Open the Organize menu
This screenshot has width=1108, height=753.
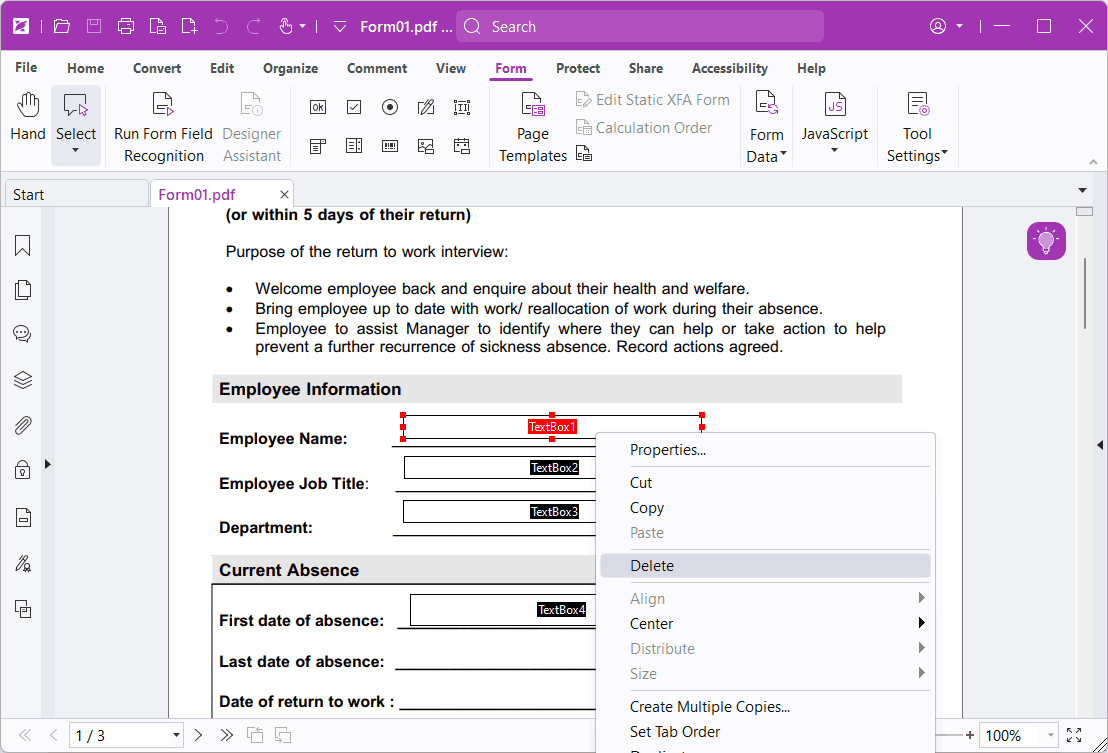pos(290,68)
